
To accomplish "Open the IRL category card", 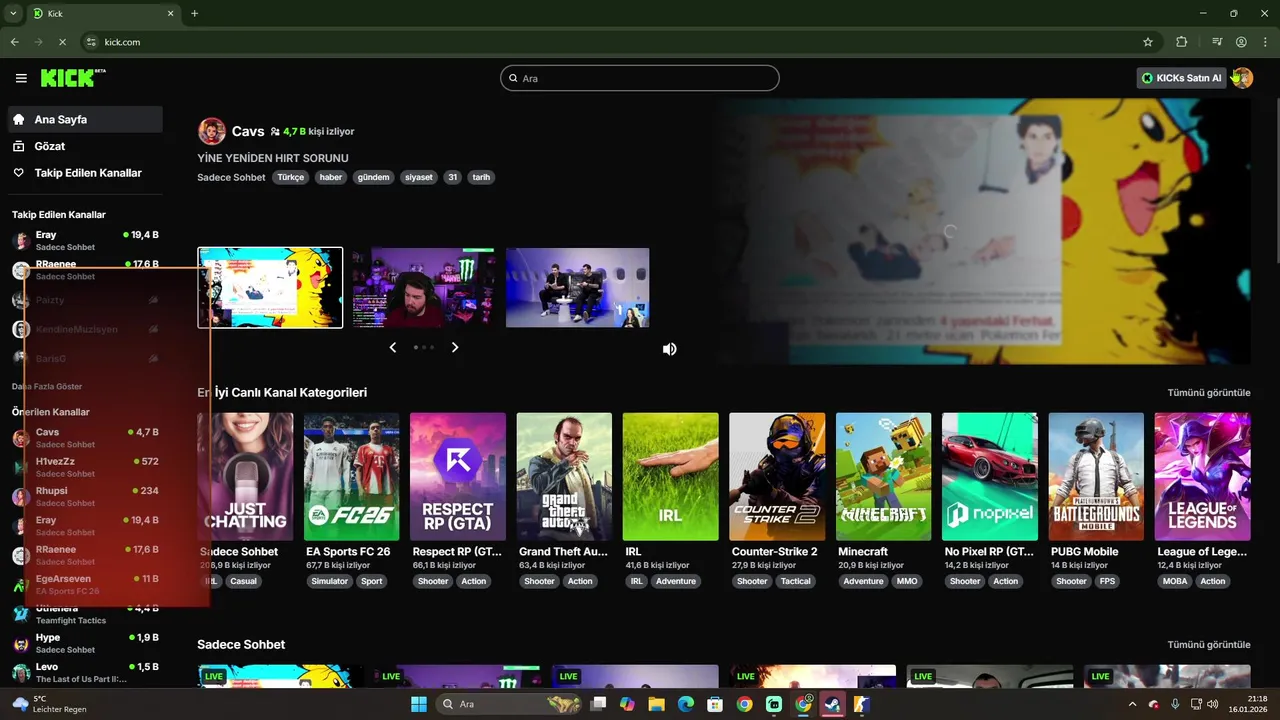I will 670,477.
